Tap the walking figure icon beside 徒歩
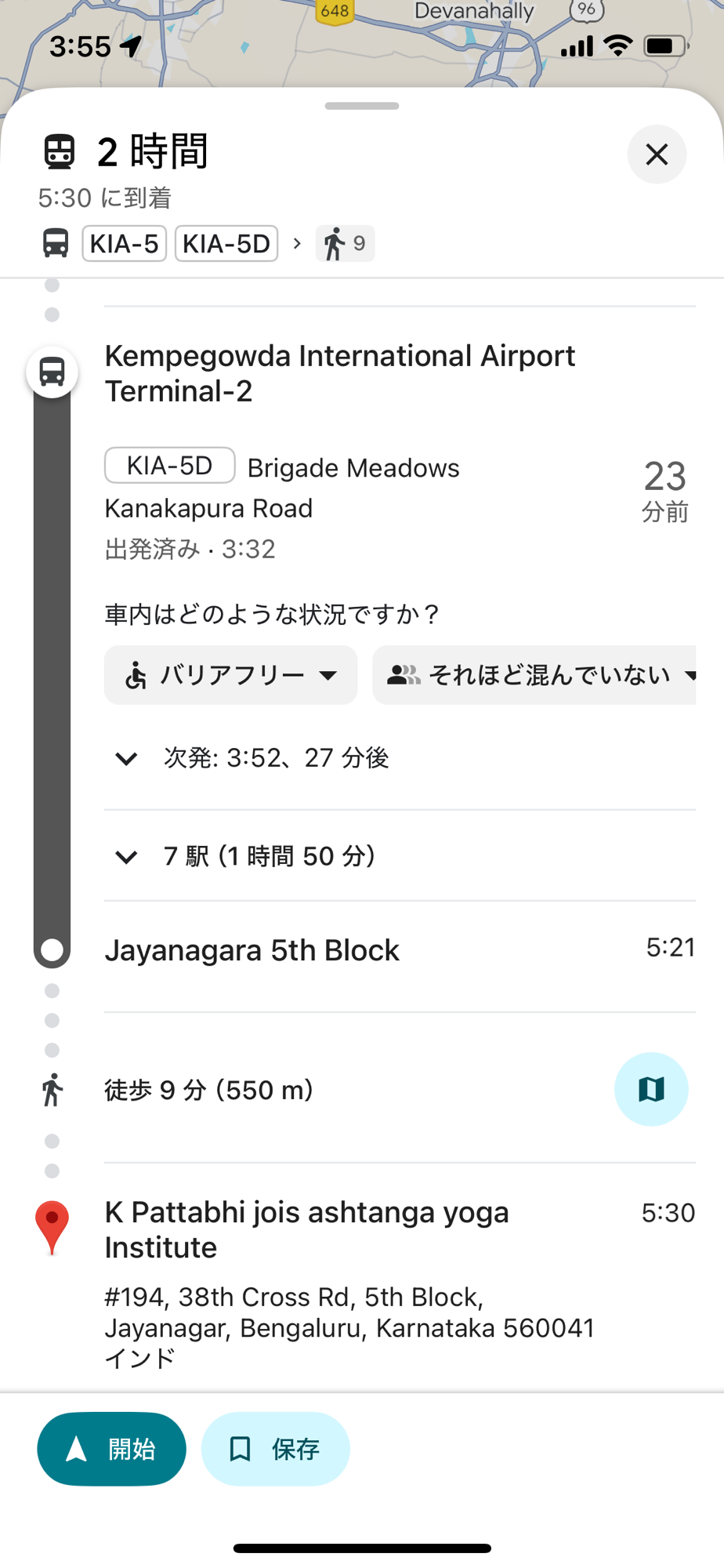The height and width of the screenshot is (1568, 724). point(52,1090)
